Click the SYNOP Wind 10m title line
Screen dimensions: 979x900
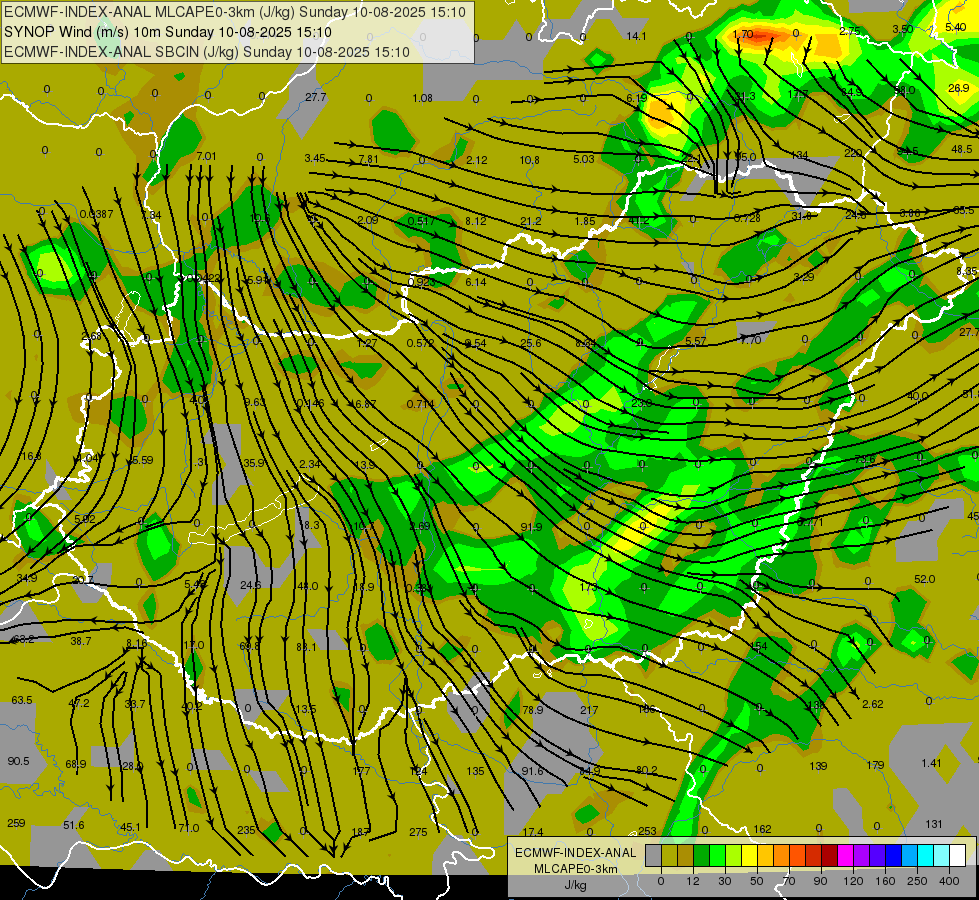coord(167,32)
